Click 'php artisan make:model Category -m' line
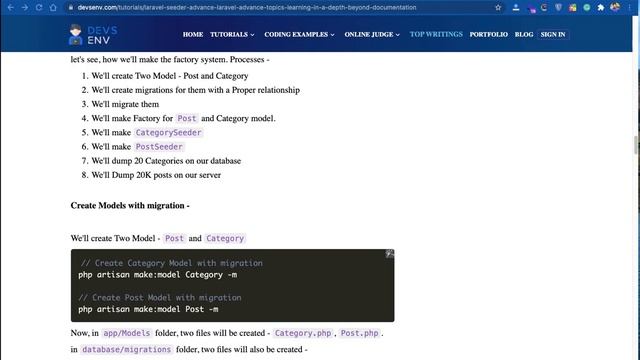This screenshot has height=360, width=640. coord(158,275)
